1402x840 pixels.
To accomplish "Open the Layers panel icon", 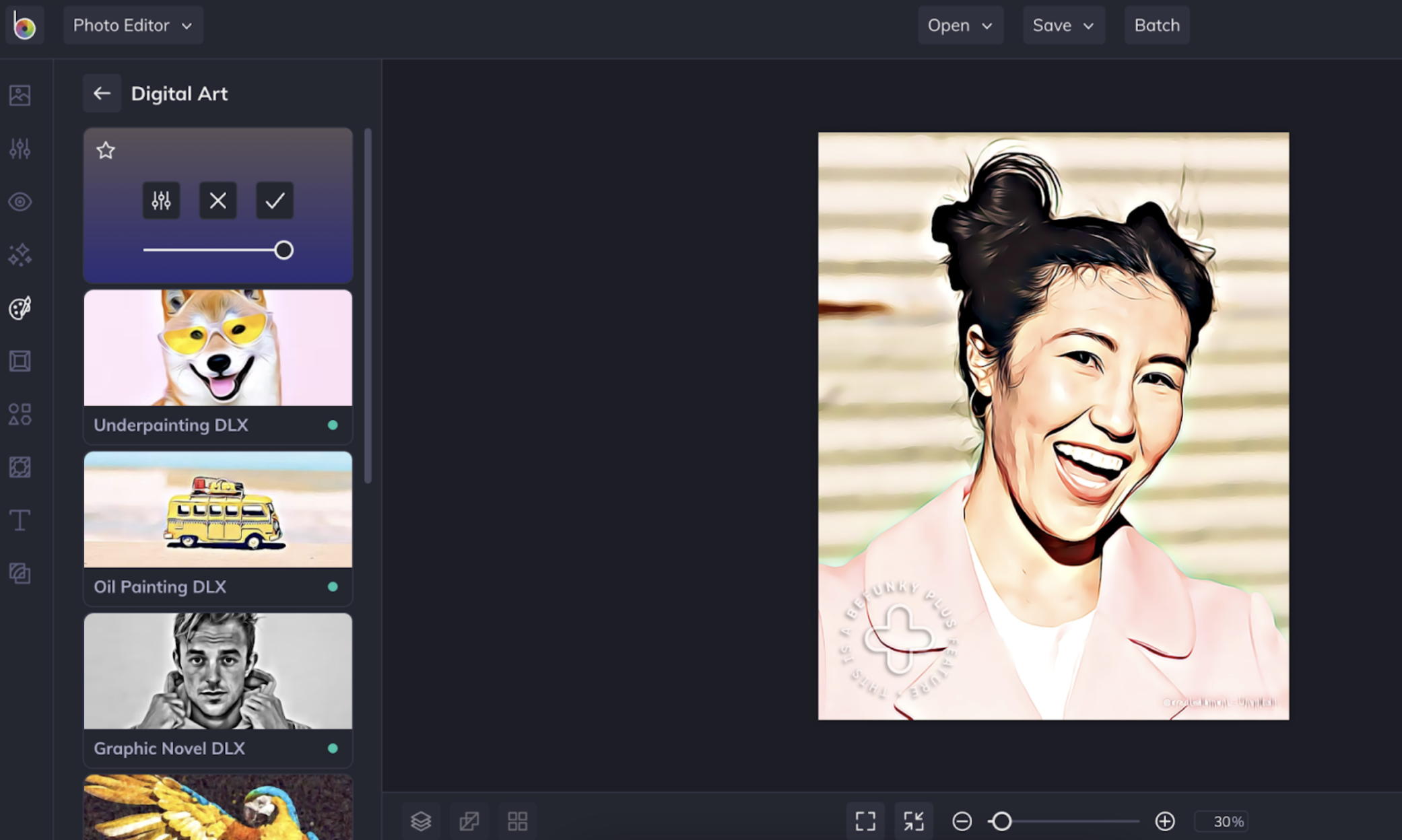I will click(x=421, y=821).
